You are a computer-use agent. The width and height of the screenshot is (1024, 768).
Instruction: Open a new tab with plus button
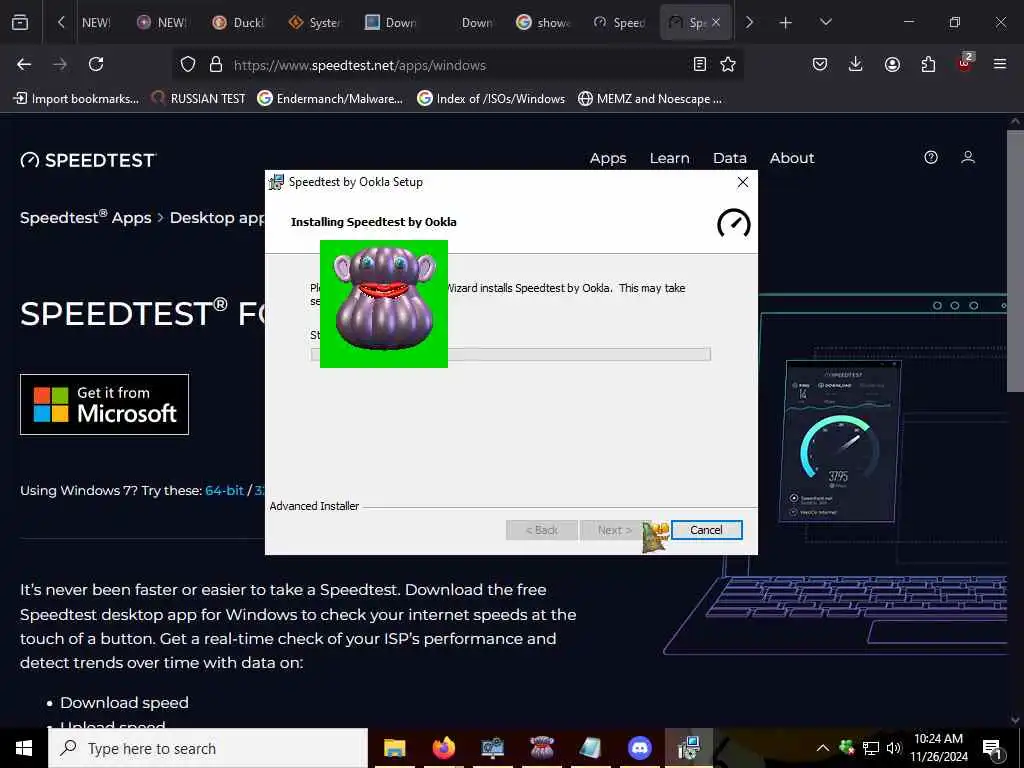(786, 23)
